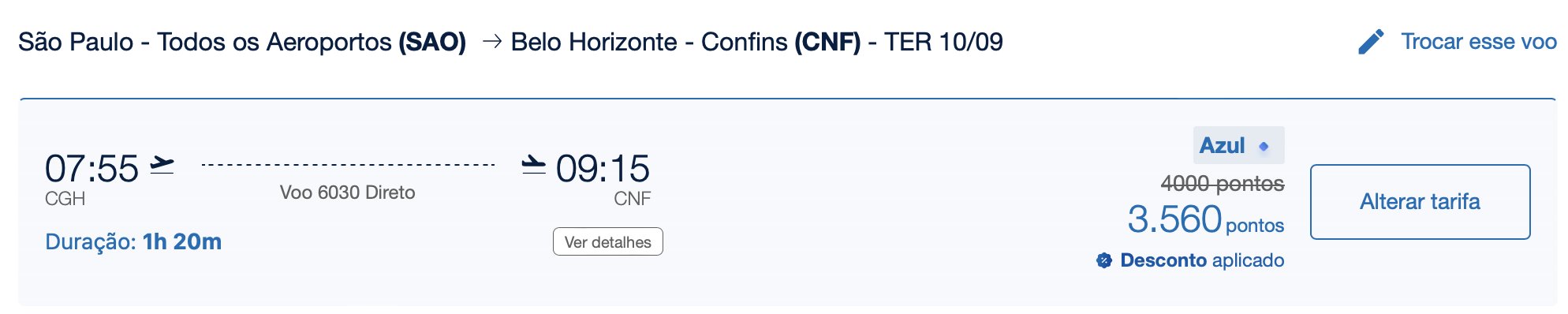Click the Azul fare badge

[1238, 145]
